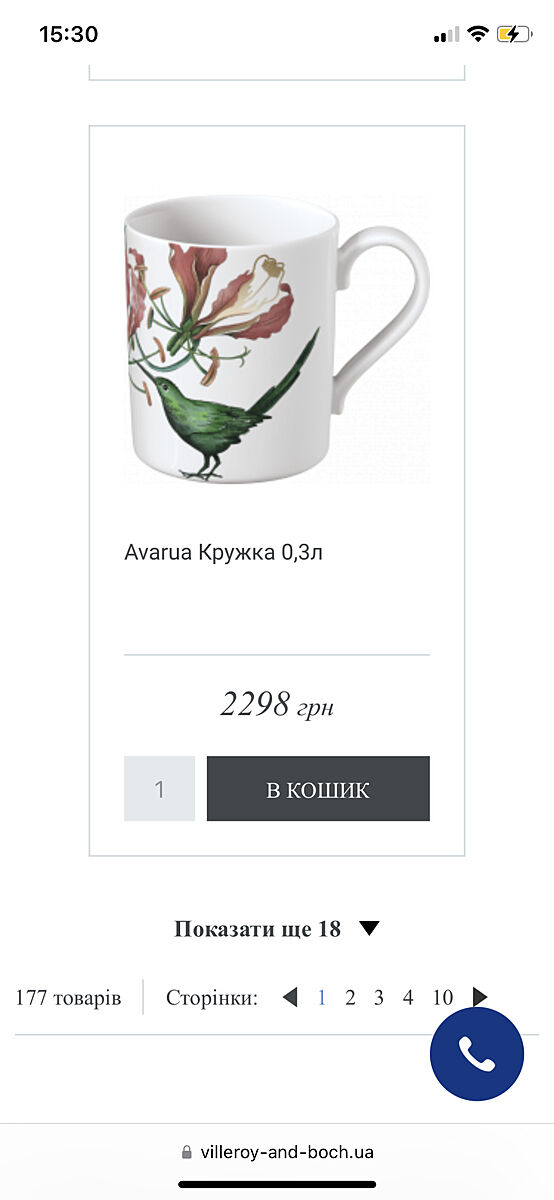Expand list via triangle beside 'Показати ще 18'
The image size is (554, 1200).
coord(369,929)
